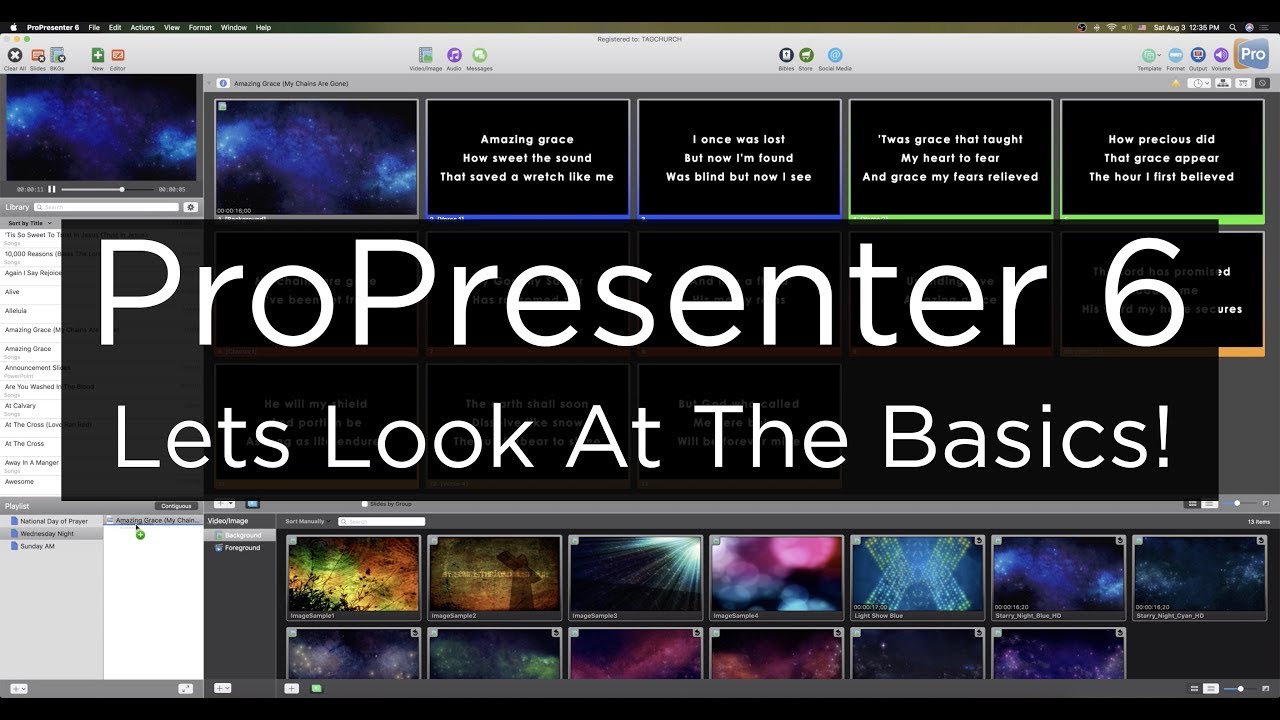Click the plus button in media bin footer

click(291, 688)
